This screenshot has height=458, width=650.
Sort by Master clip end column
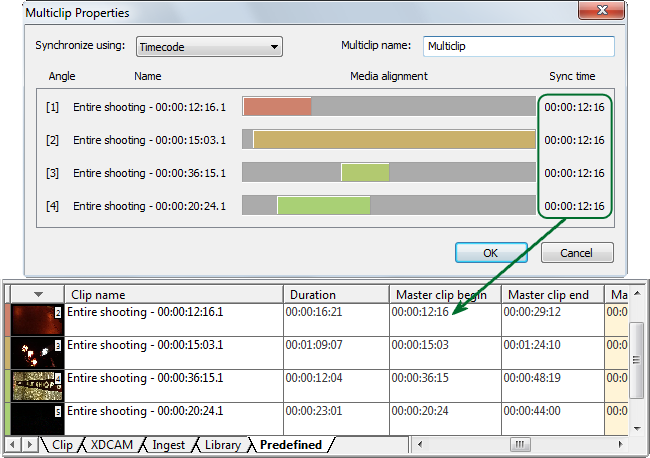click(x=553, y=295)
